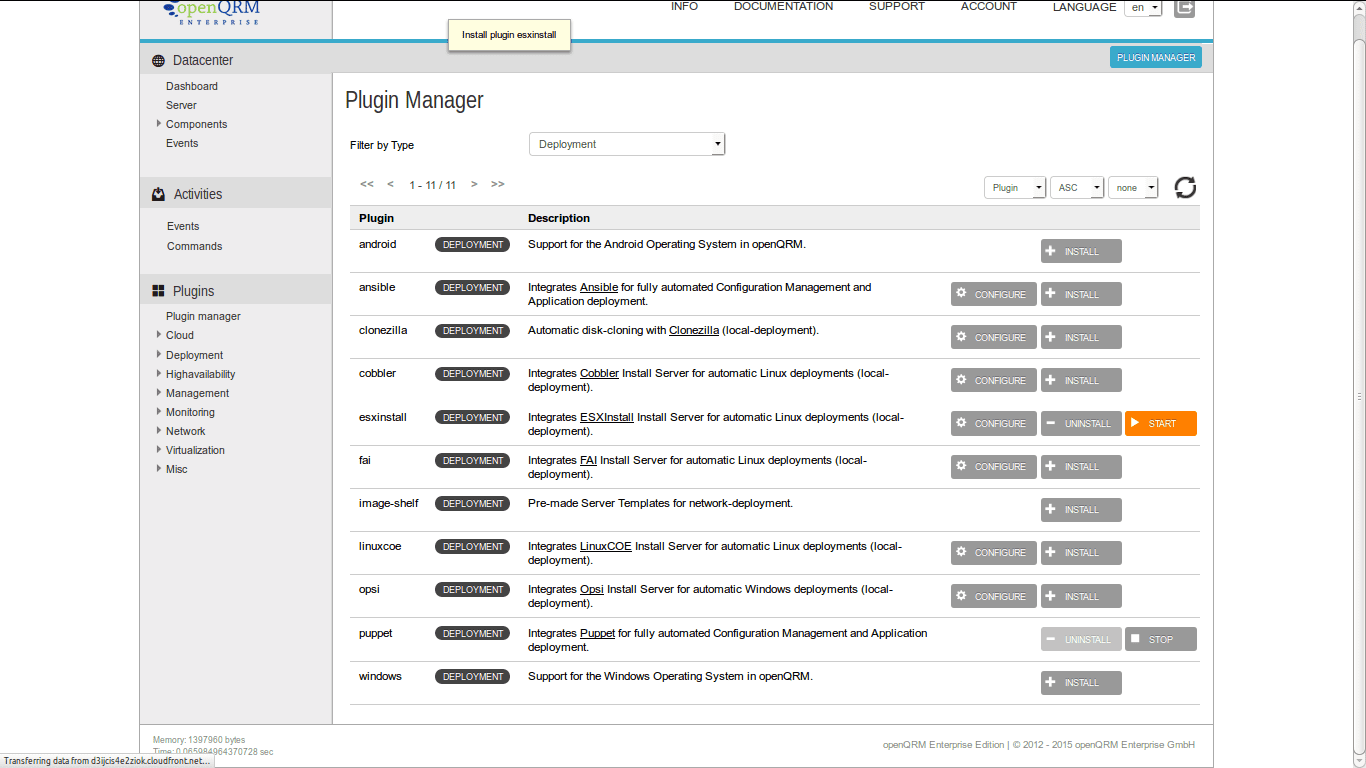This screenshot has height=768, width=1366.
Task: Click the Activities section icon
Action: click(x=158, y=194)
